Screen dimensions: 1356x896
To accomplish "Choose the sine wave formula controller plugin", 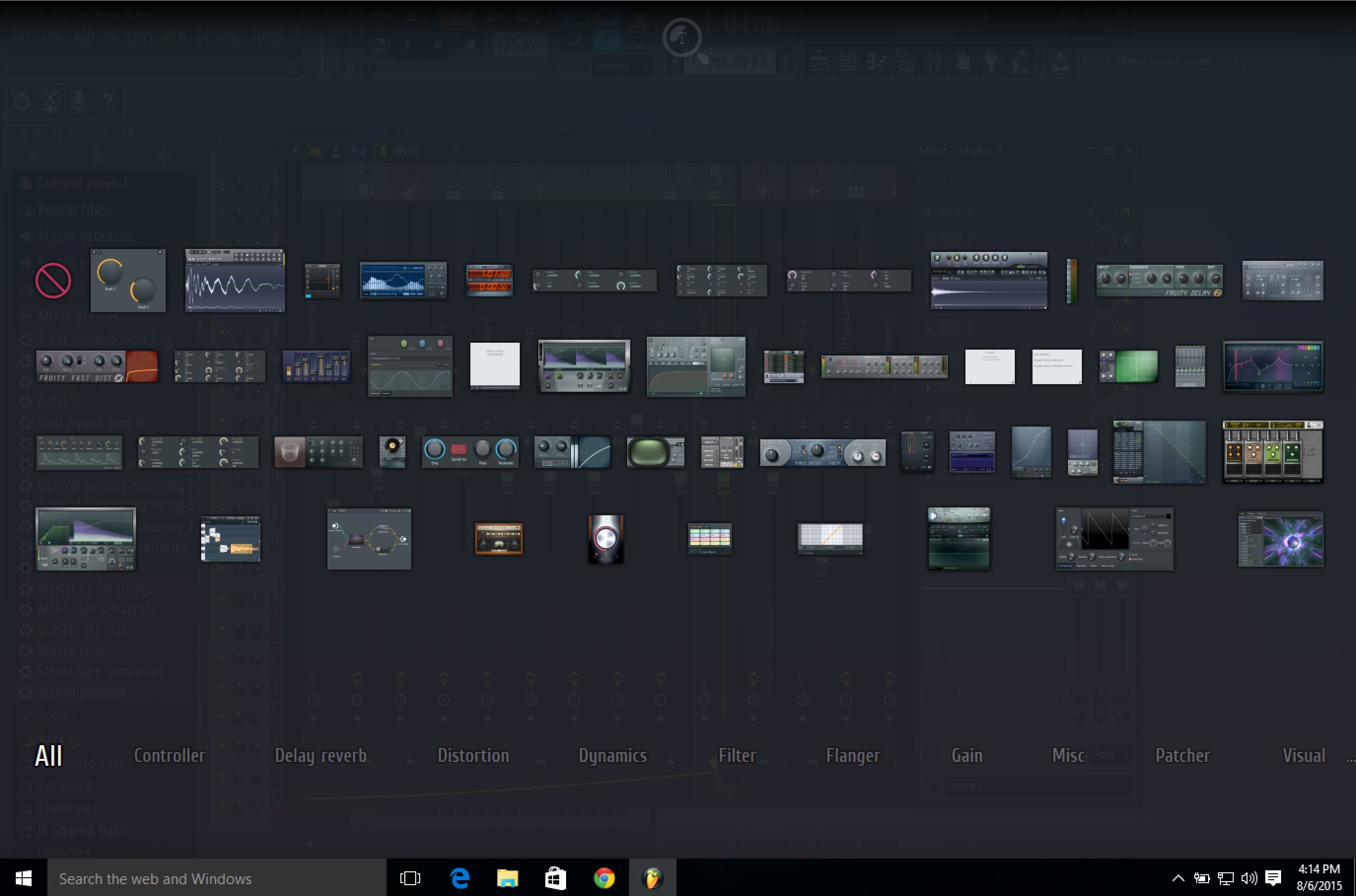I will point(410,366).
